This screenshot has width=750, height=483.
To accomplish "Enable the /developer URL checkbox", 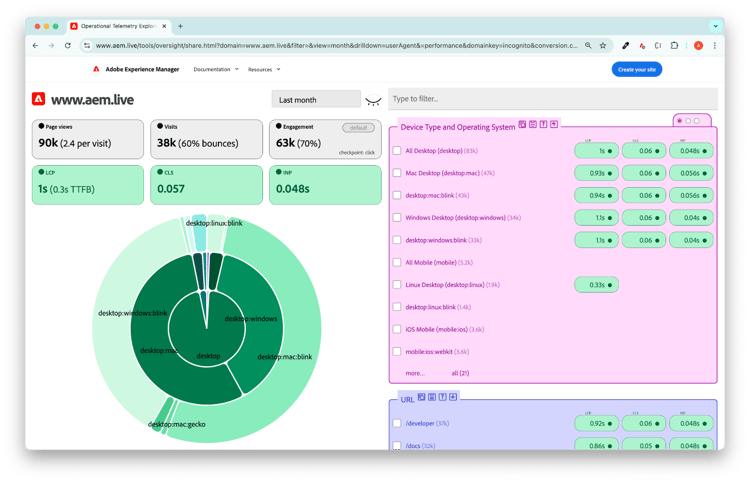I will (397, 424).
